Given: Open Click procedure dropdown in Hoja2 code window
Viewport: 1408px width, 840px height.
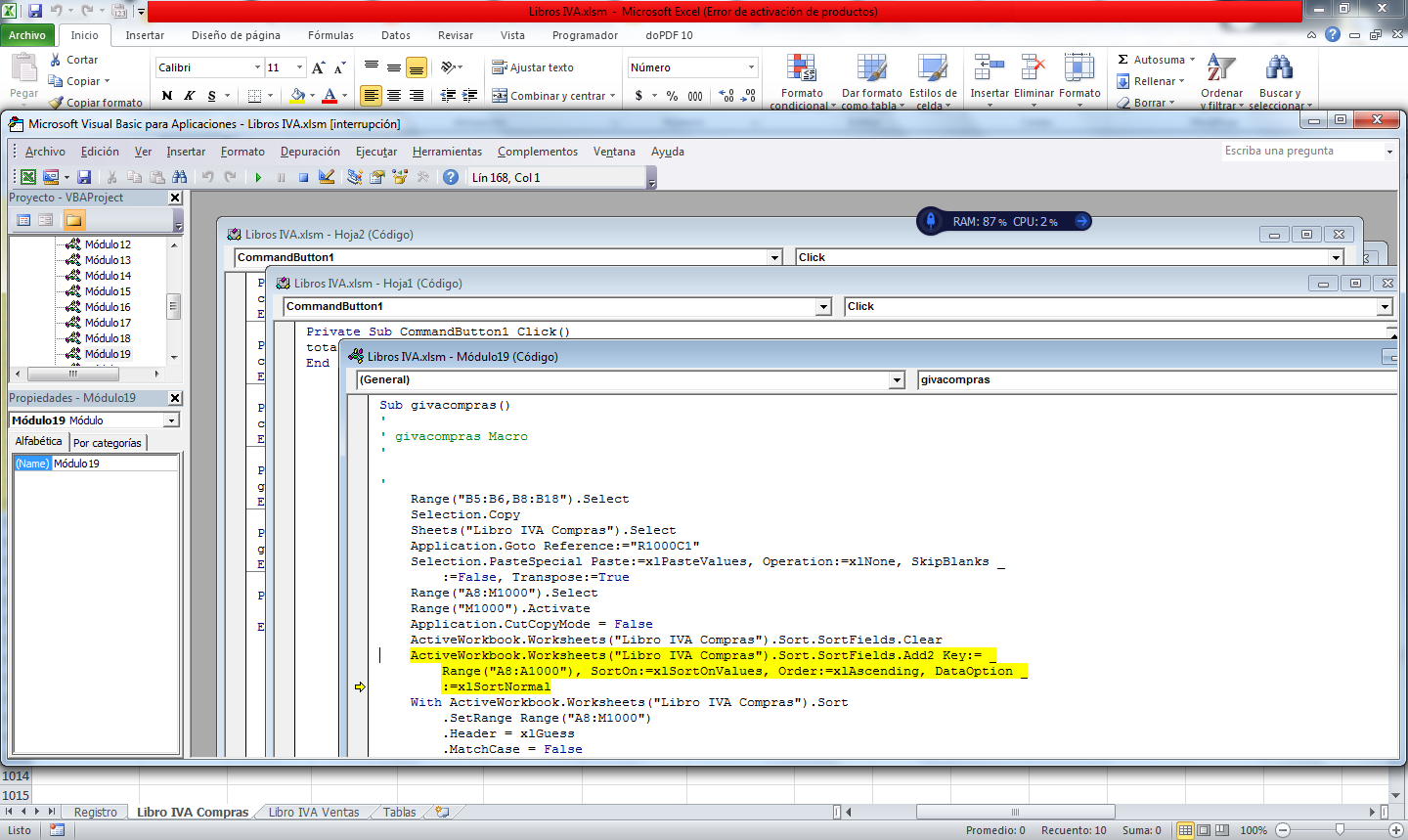Looking at the screenshot, I should tap(1336, 257).
